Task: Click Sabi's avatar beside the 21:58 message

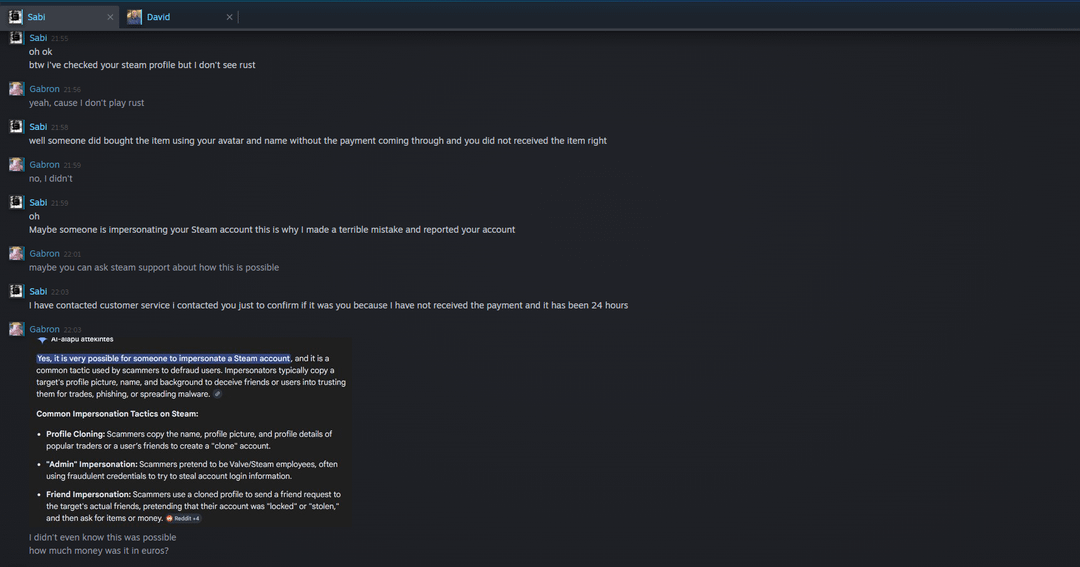Action: tap(16, 127)
